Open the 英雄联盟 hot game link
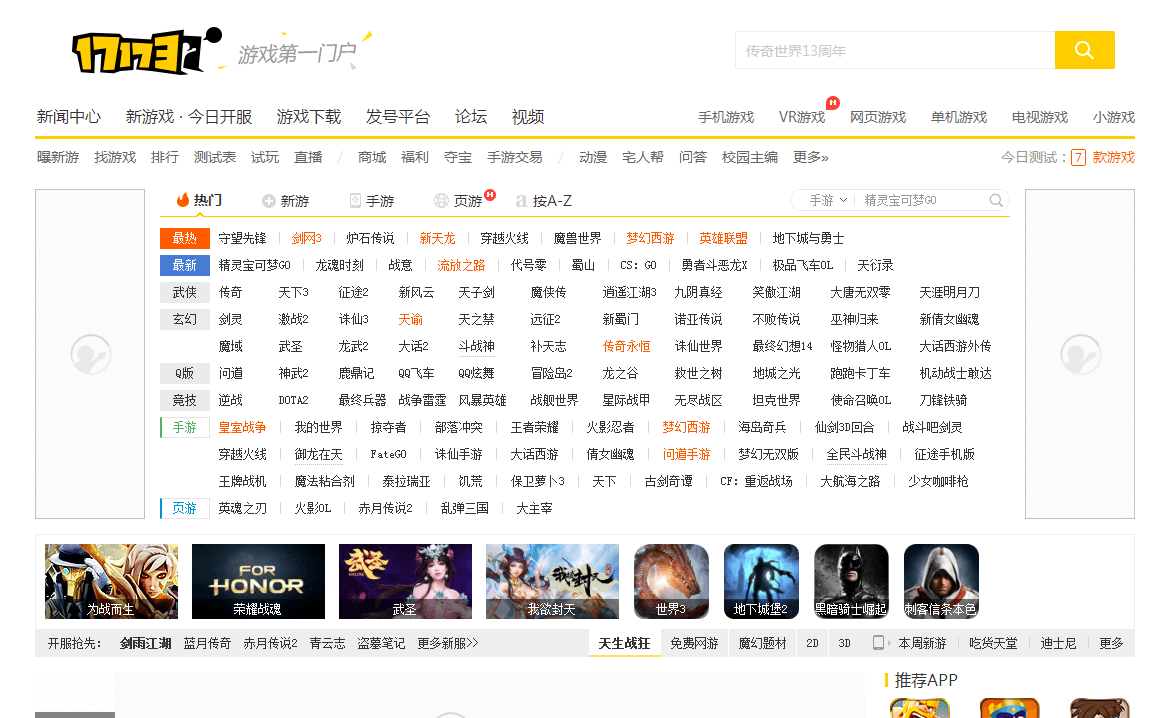The width and height of the screenshot is (1158, 718). click(x=723, y=238)
